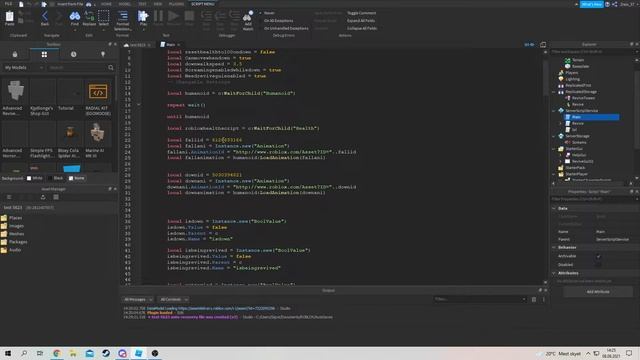Collapse the Data properties section
640x360 pixels.
point(554,208)
